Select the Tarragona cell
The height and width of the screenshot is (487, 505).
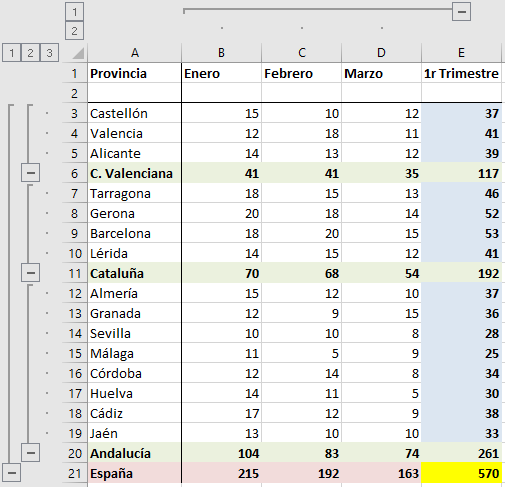click(135, 193)
